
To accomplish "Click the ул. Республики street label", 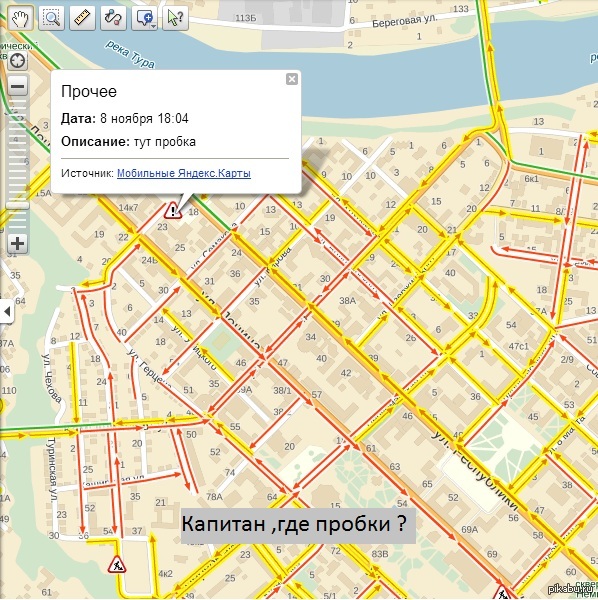I will pyautogui.click(x=475, y=471).
